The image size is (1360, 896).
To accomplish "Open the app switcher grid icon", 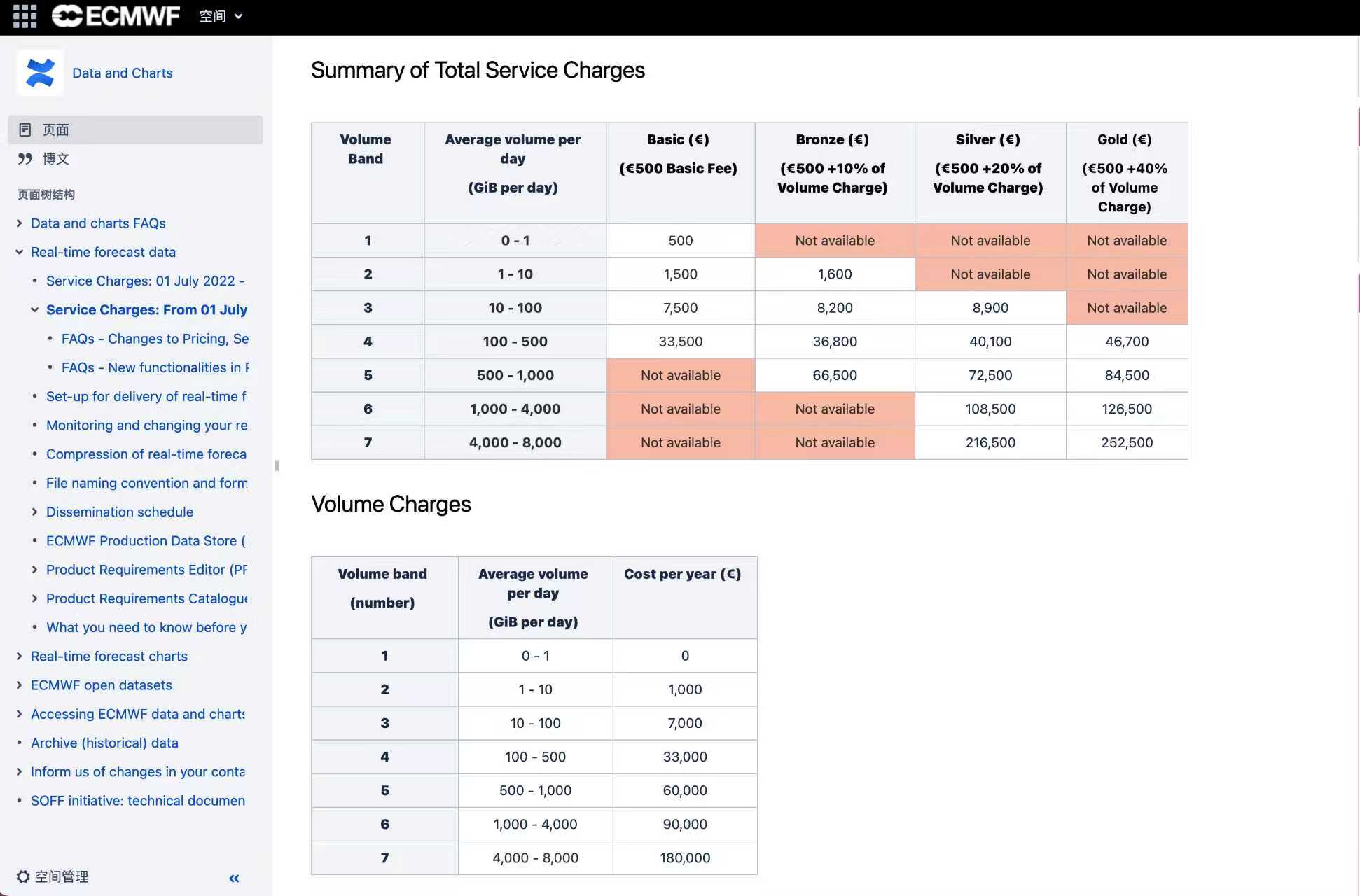I will (x=25, y=15).
